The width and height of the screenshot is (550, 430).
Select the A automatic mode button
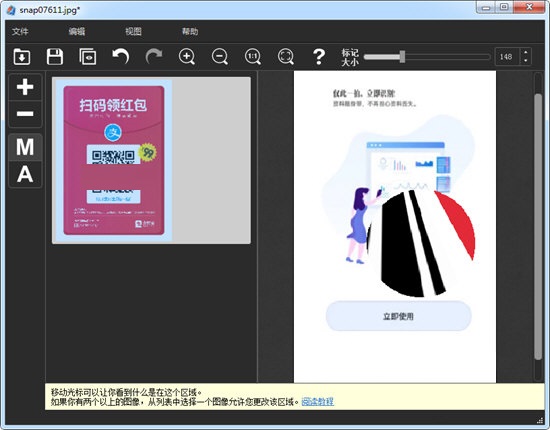pos(25,174)
